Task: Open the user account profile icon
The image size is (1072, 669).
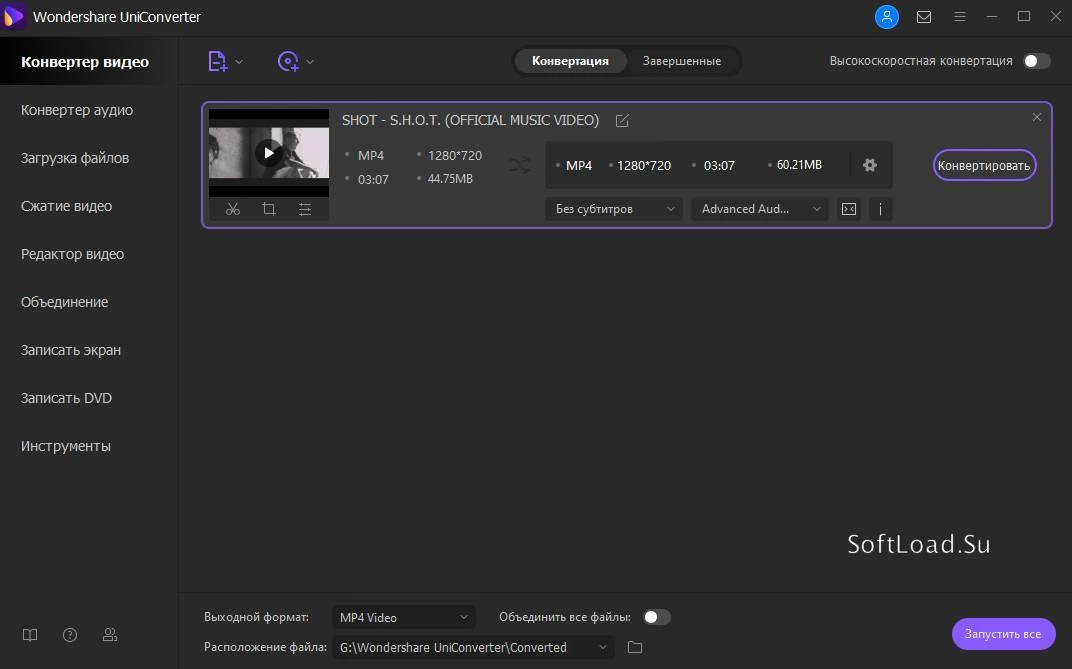Action: tap(887, 17)
